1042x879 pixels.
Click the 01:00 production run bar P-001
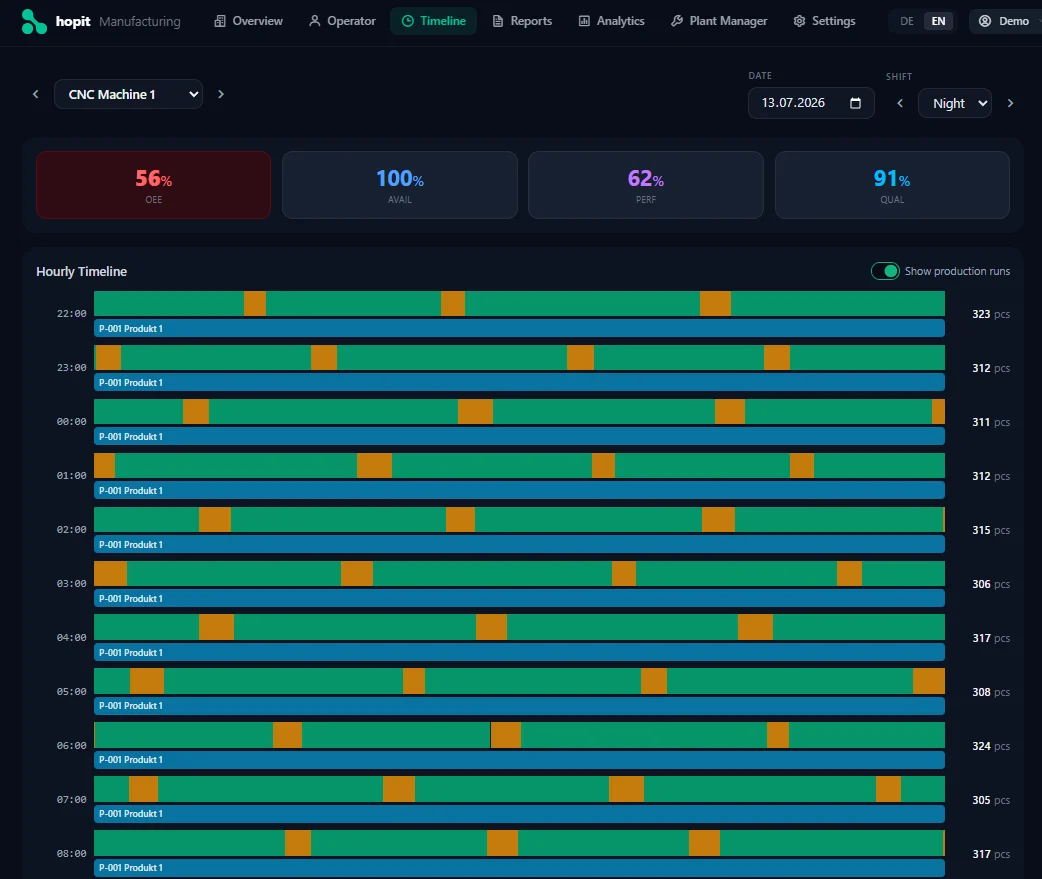click(x=519, y=490)
